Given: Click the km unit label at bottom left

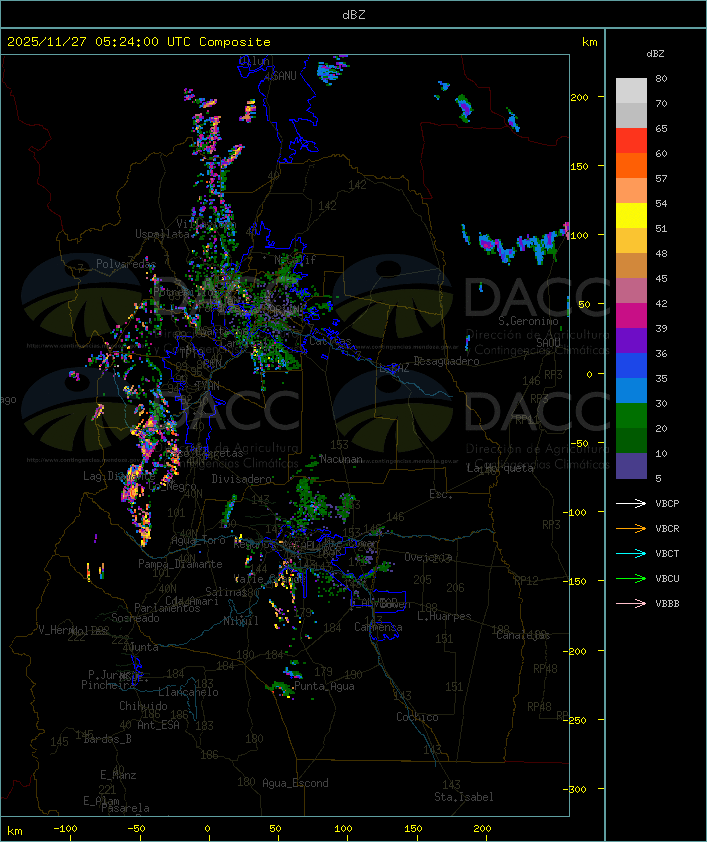Looking at the screenshot, I should pos(15,831).
